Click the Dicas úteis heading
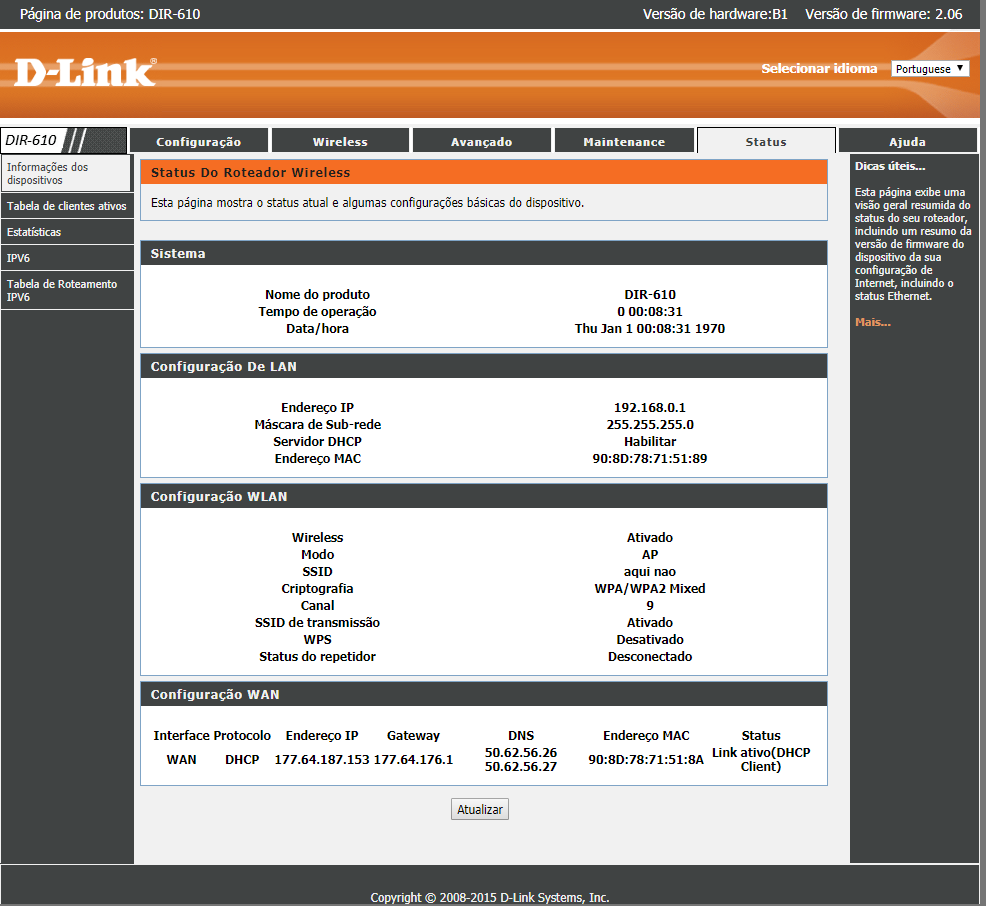986x906 pixels. tap(890, 166)
